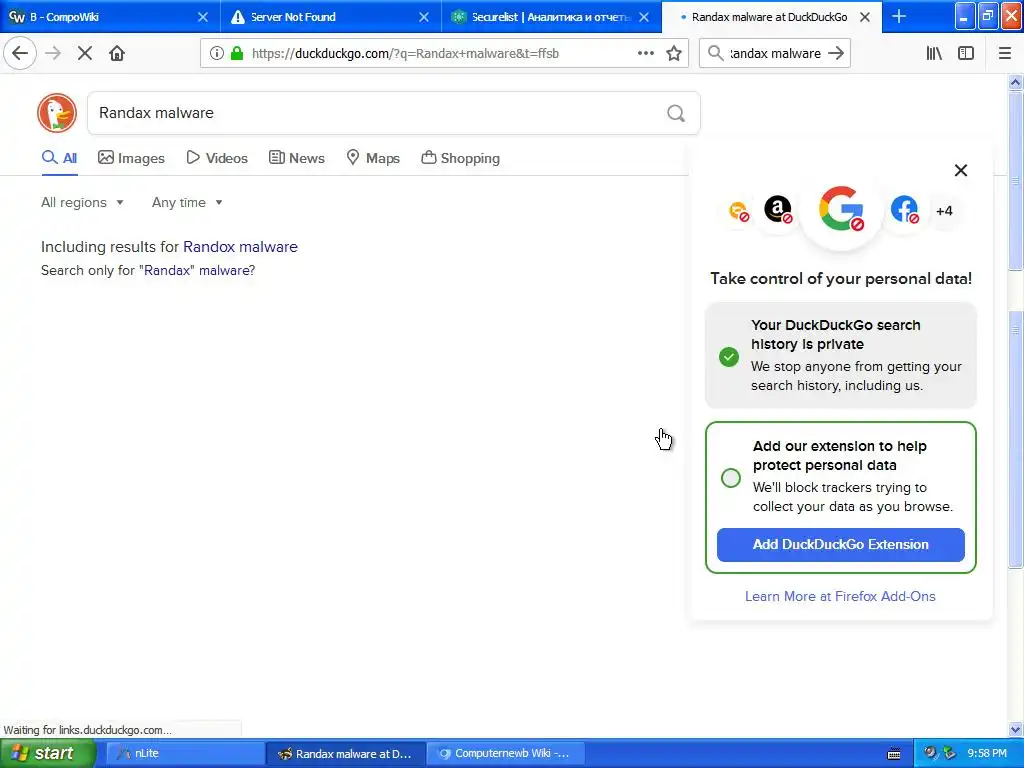Toggle the sidebar view icon

coord(966,54)
